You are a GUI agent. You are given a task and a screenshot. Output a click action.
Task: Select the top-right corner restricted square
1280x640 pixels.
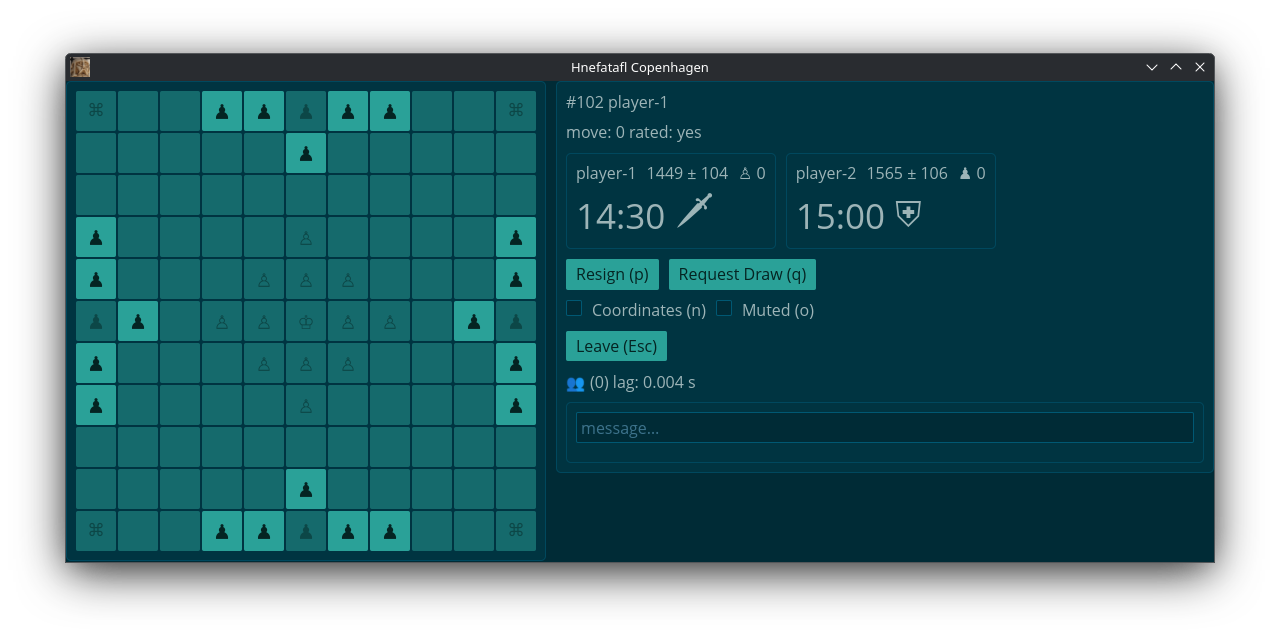click(516, 111)
